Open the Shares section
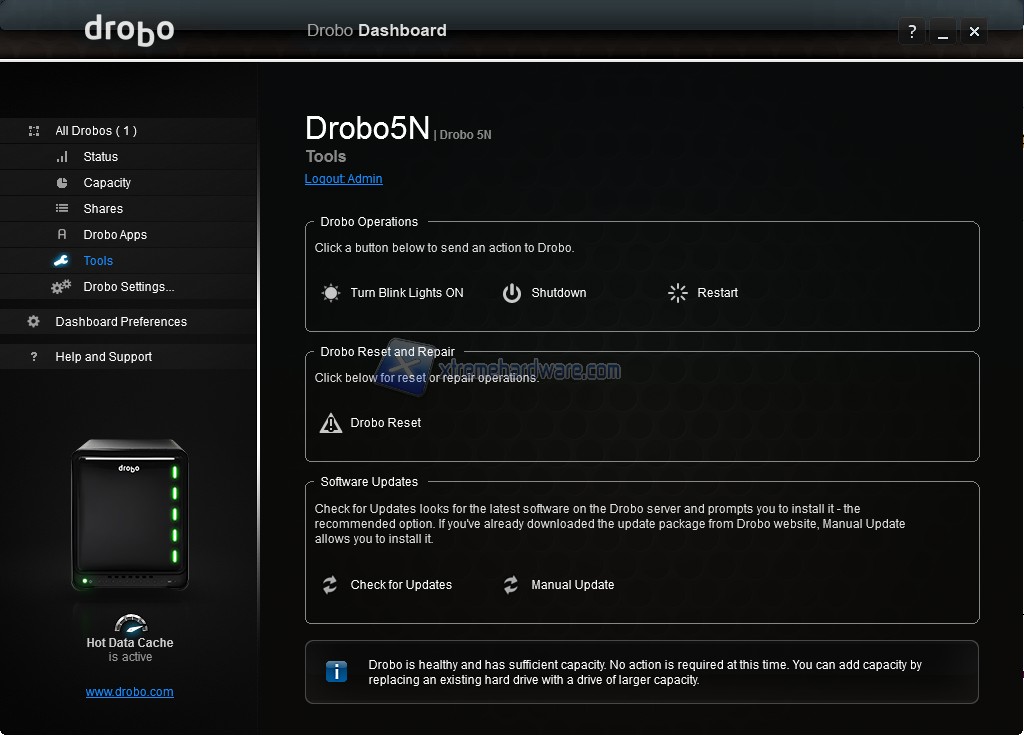Viewport: 1024px width, 736px height. 103,209
